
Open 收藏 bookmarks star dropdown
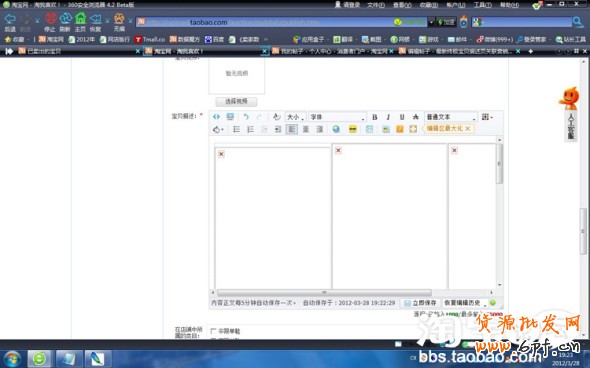[x=17, y=39]
